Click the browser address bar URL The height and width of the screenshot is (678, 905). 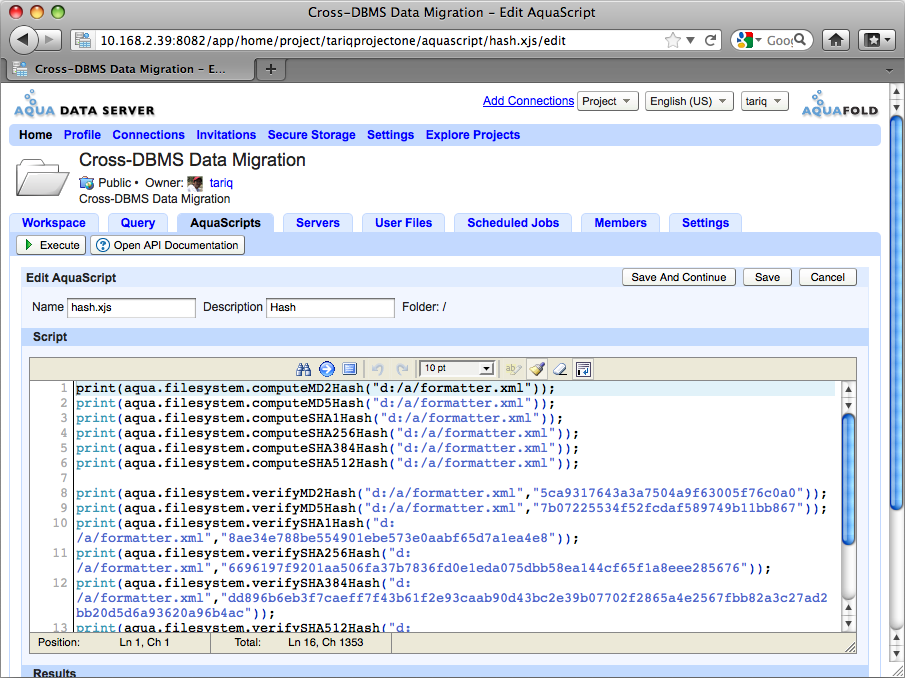332,40
